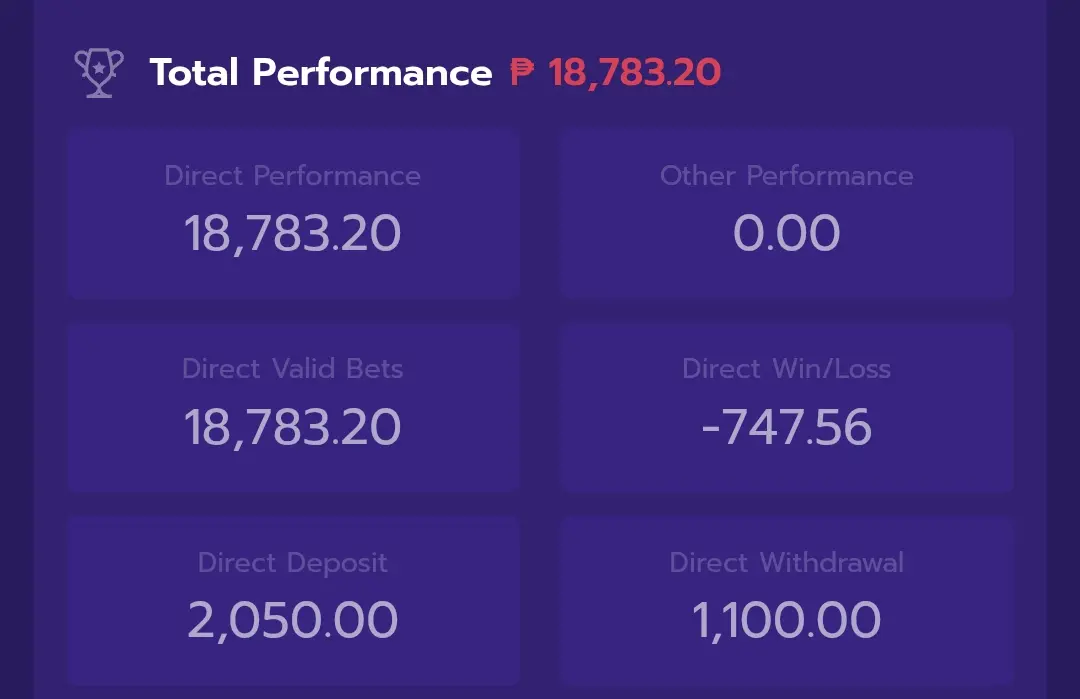Open the Other Performance card
The image size is (1080, 699).
tap(787, 213)
